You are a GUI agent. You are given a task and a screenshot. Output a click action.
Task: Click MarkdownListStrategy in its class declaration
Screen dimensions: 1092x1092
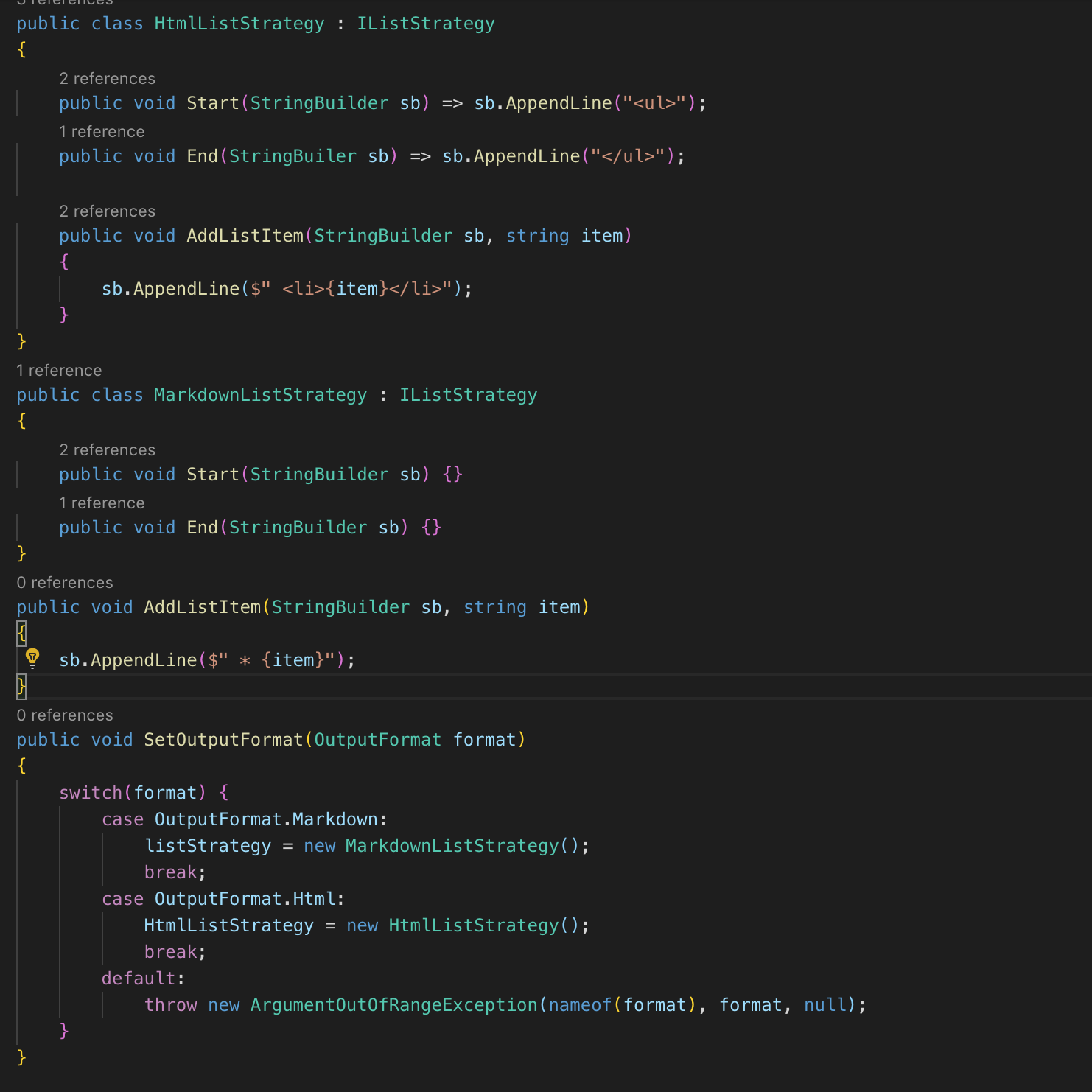(x=261, y=395)
